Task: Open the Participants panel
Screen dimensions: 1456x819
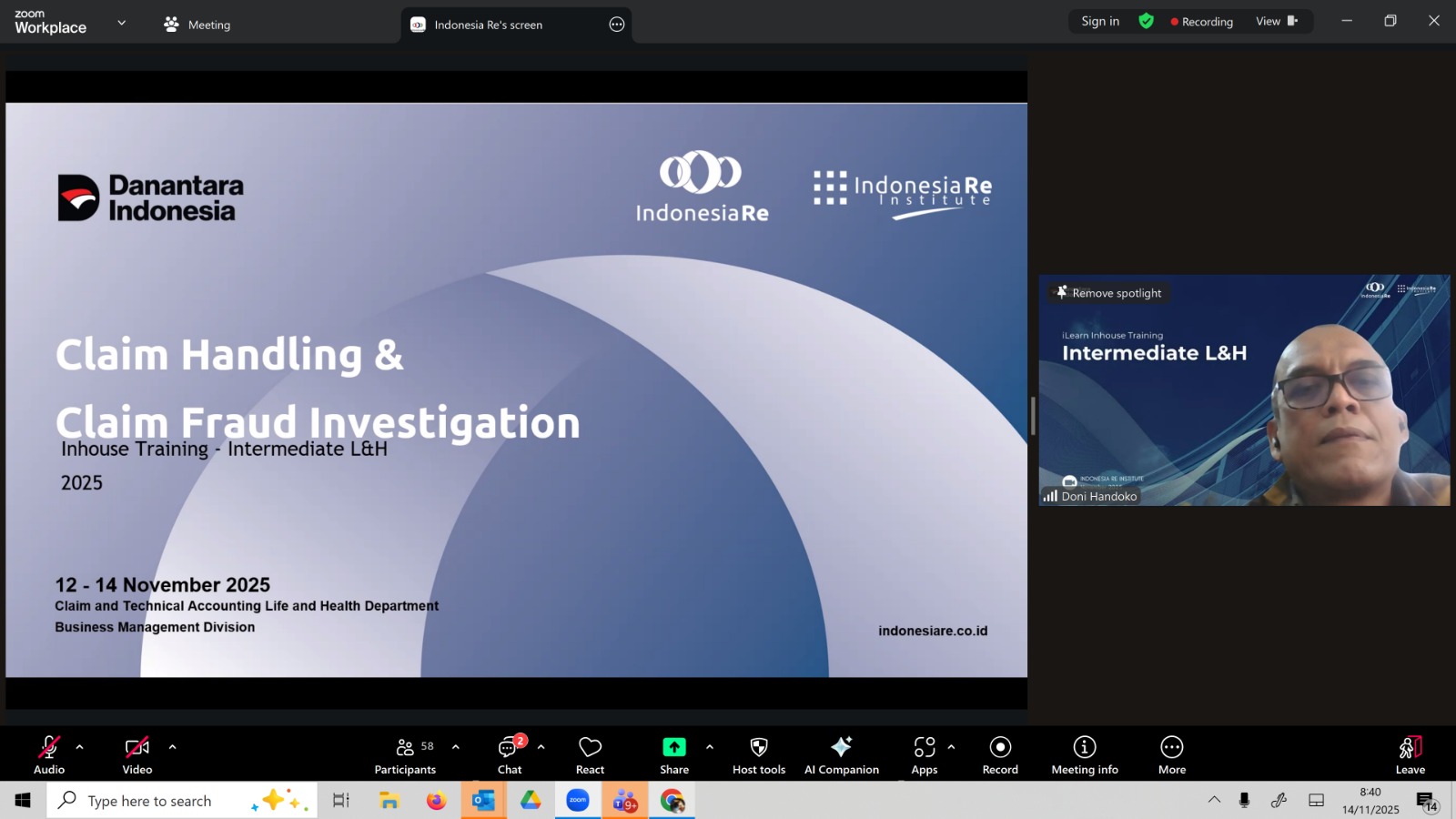Action: (x=405, y=754)
